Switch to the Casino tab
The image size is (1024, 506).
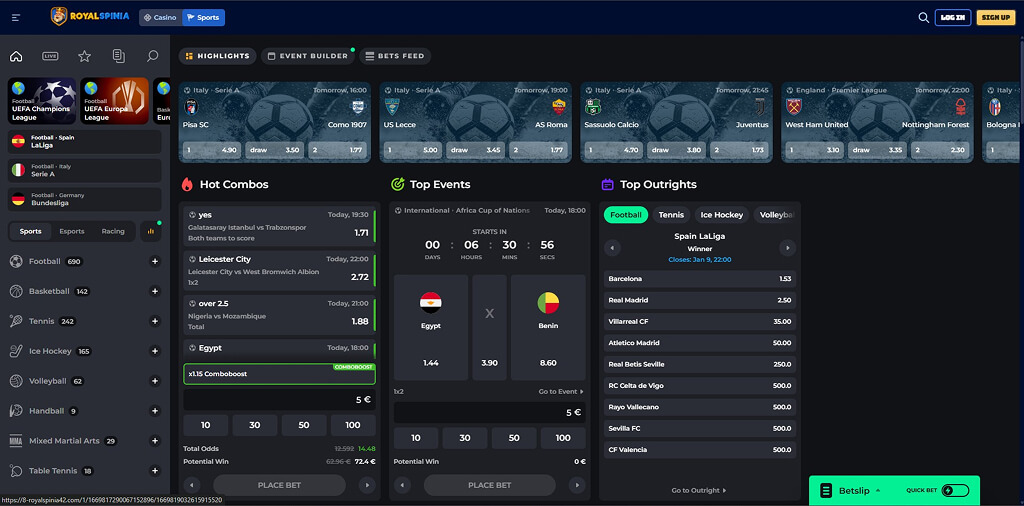(161, 18)
